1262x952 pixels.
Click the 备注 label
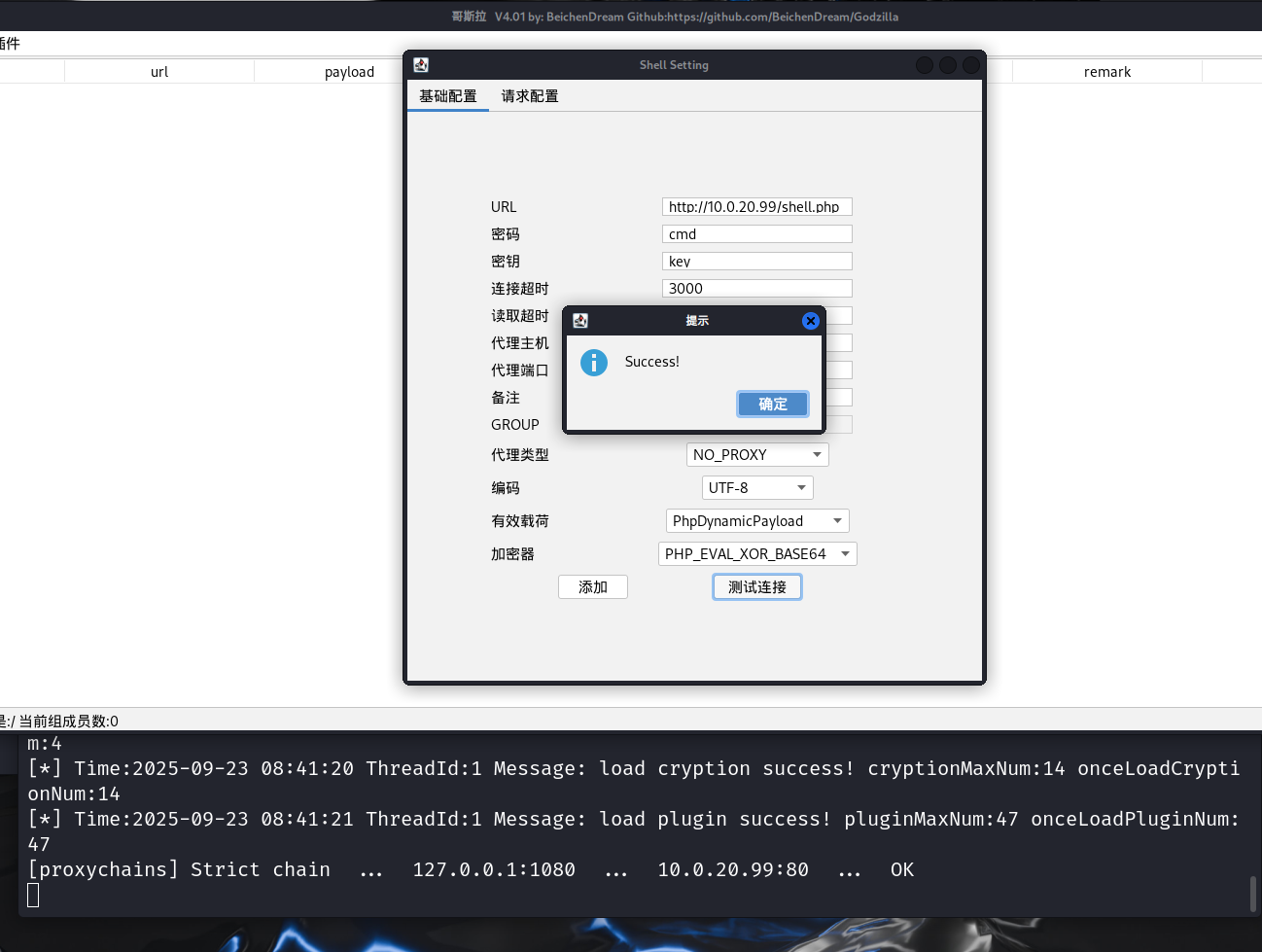click(x=506, y=398)
